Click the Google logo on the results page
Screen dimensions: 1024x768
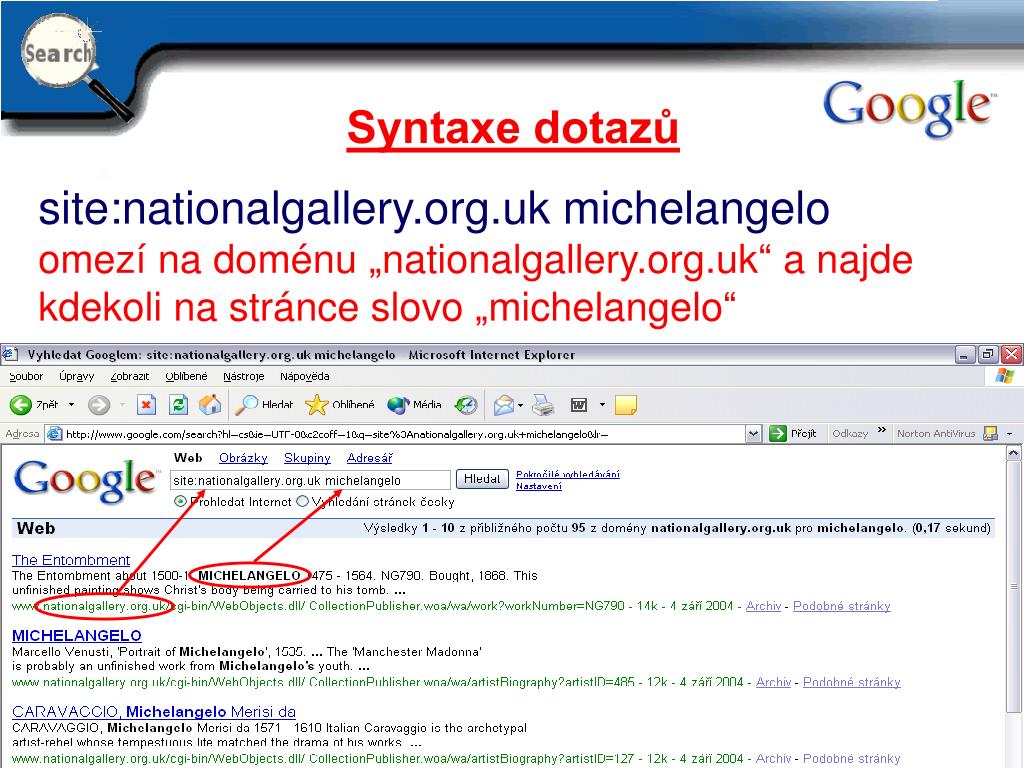[x=85, y=480]
